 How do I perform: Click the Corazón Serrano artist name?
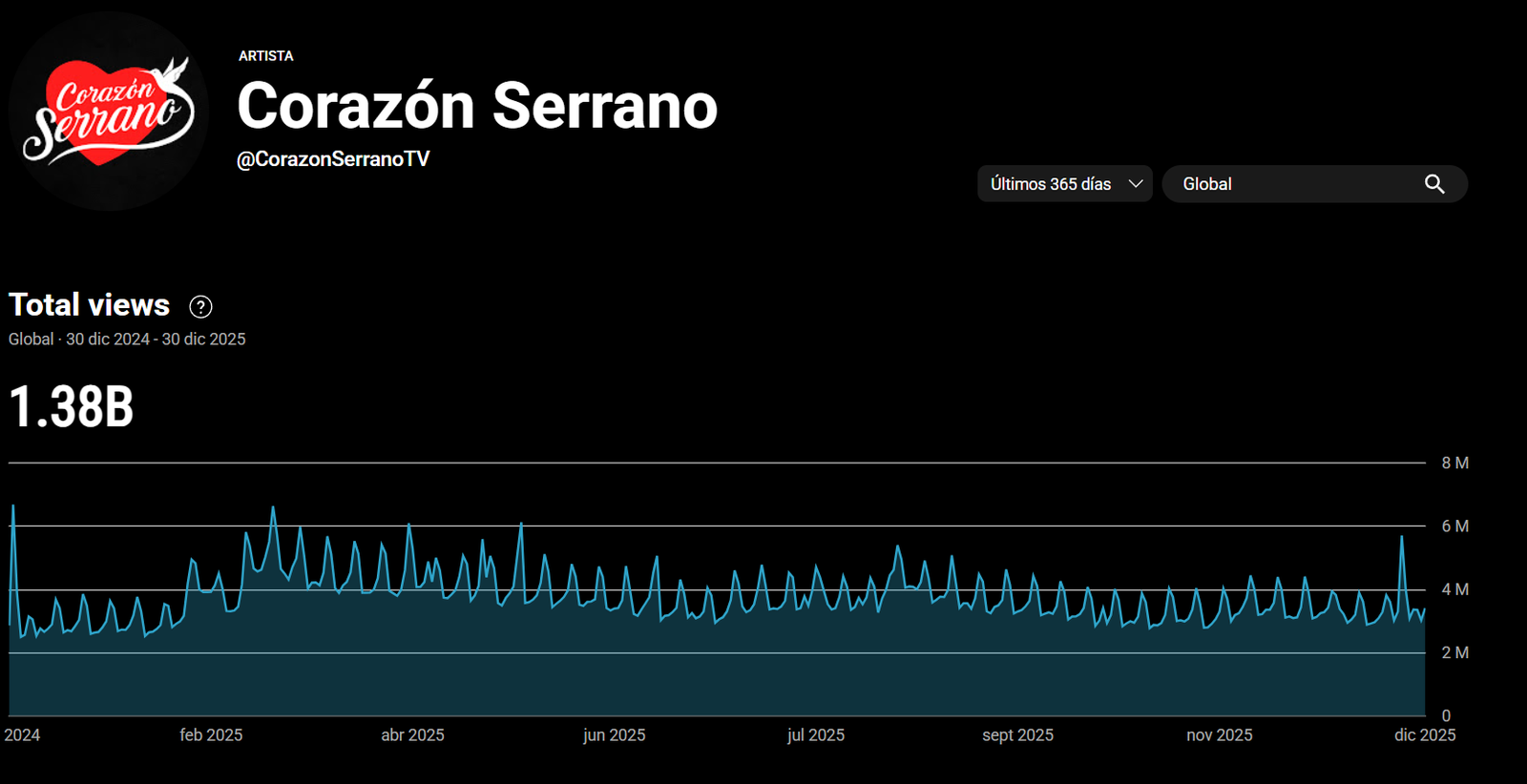click(476, 106)
